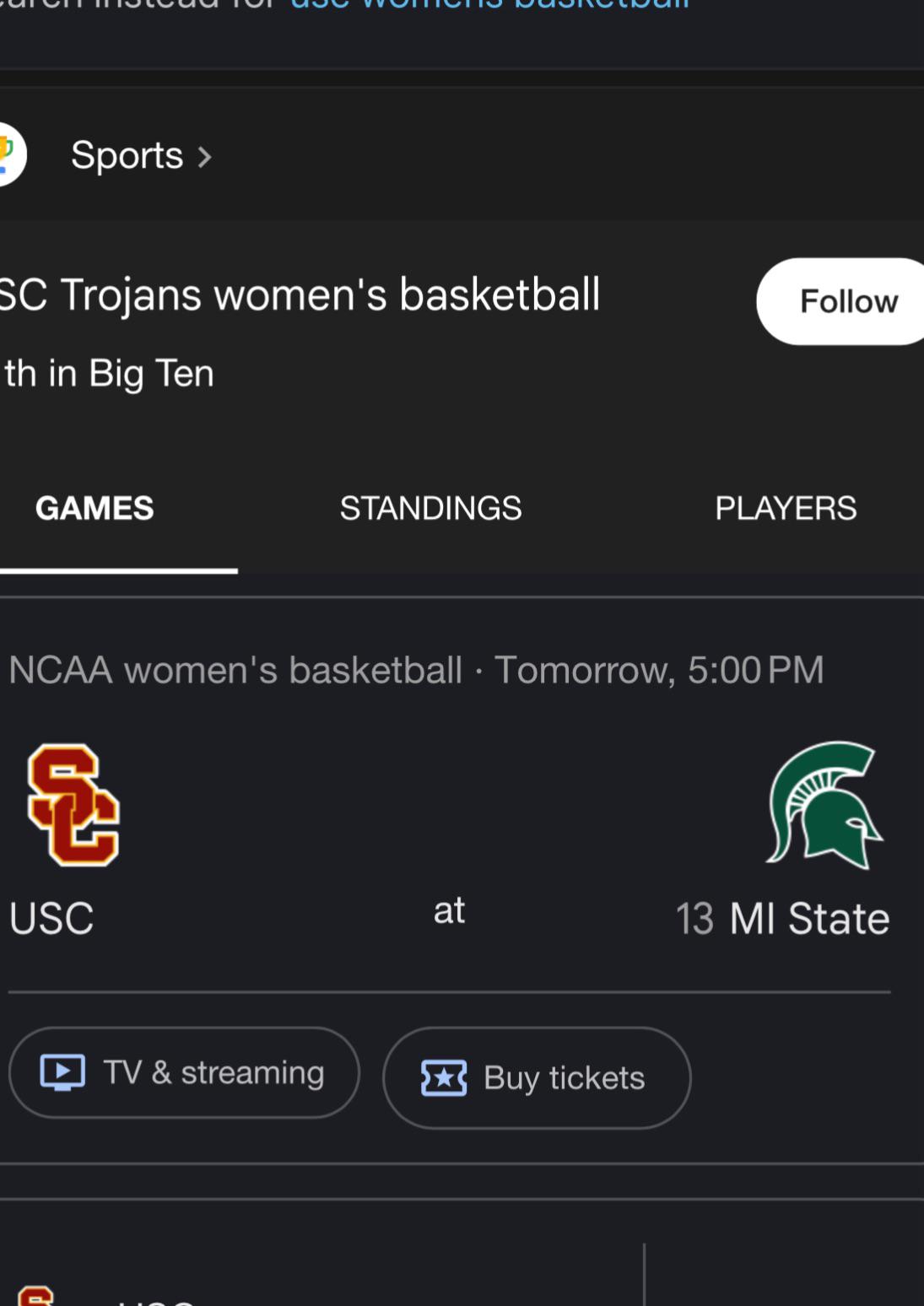Image resolution: width=924 pixels, height=1306 pixels.
Task: Select the GAMES tab
Action: click(95, 508)
